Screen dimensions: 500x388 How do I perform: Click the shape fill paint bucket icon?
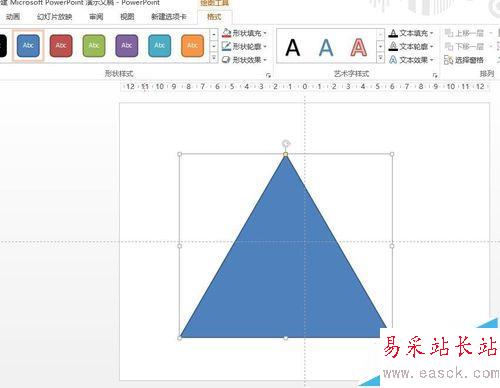(226, 33)
